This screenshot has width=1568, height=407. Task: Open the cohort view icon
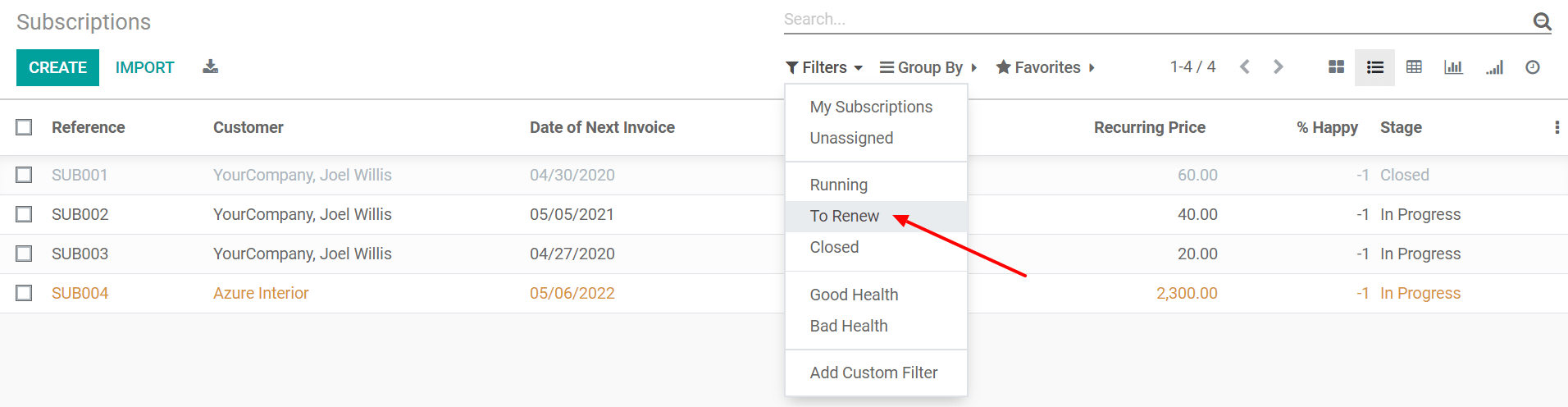tap(1493, 67)
